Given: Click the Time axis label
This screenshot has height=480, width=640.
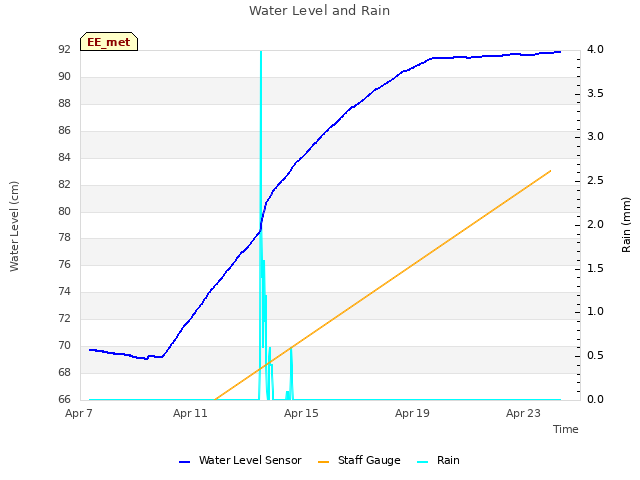Looking at the screenshot, I should [566, 429].
